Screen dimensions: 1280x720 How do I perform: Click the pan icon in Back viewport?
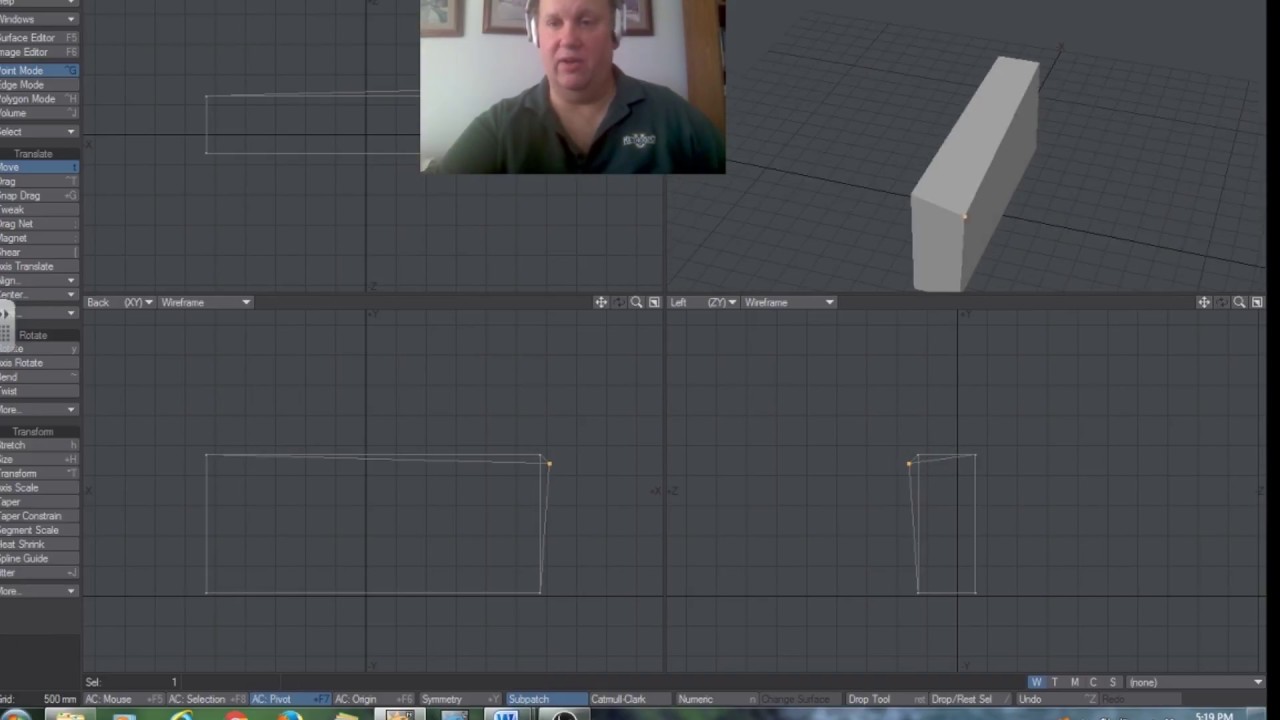601,302
